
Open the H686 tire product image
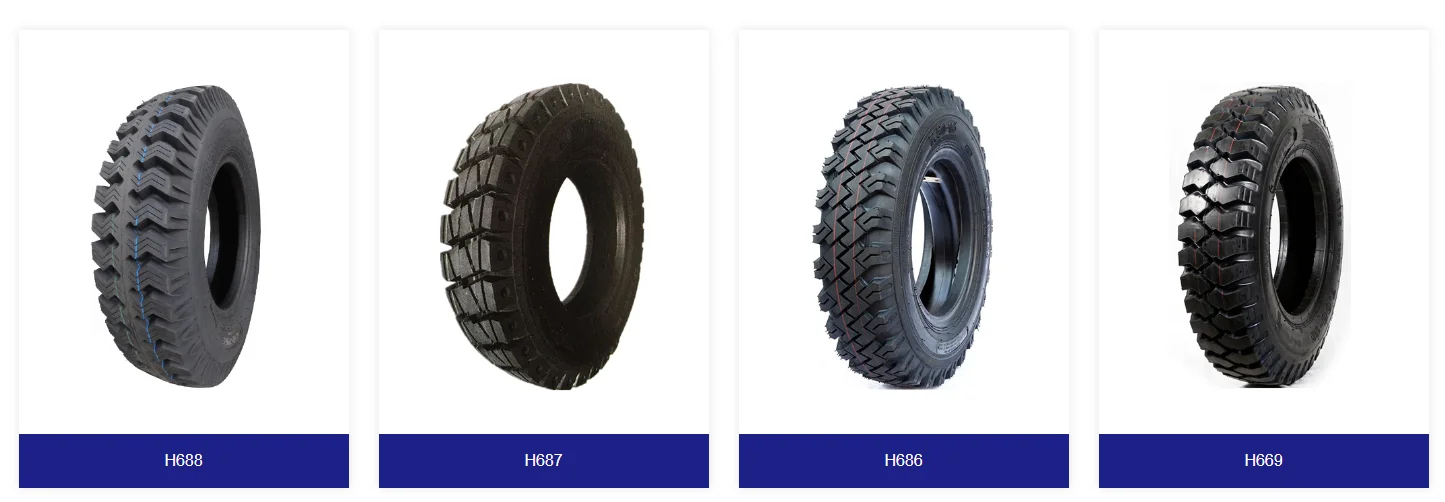click(903, 237)
